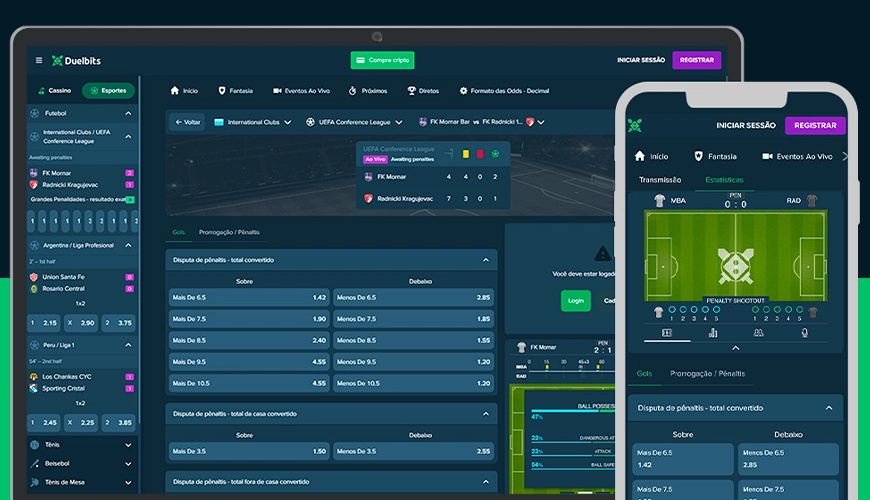Image resolution: width=870 pixels, height=500 pixels.
Task: Expand the Tênis section chevron
Action: point(128,445)
